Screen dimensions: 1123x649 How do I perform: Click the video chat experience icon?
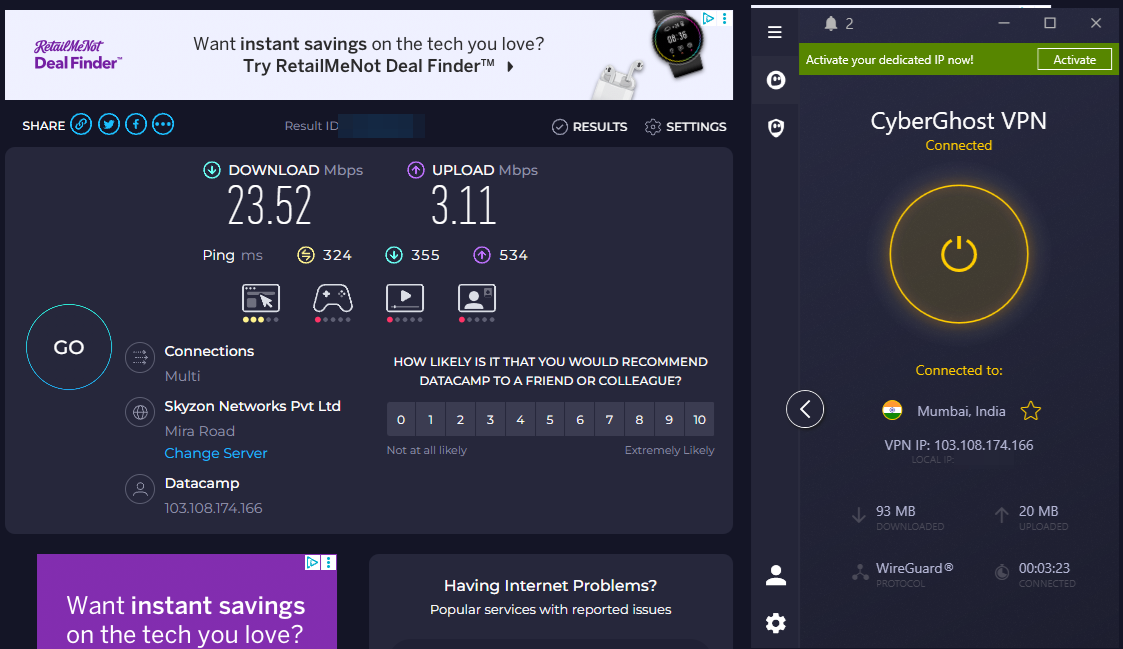click(x=477, y=298)
